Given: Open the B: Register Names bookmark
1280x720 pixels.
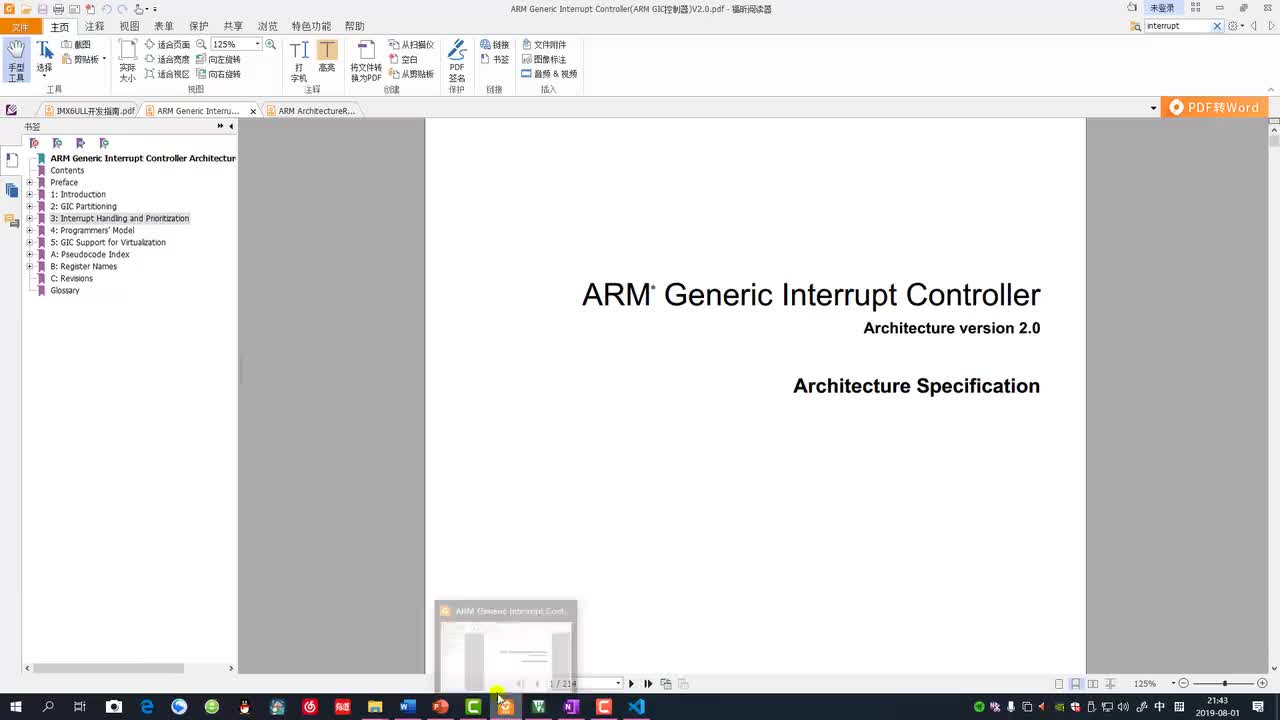Looking at the screenshot, I should point(84,266).
